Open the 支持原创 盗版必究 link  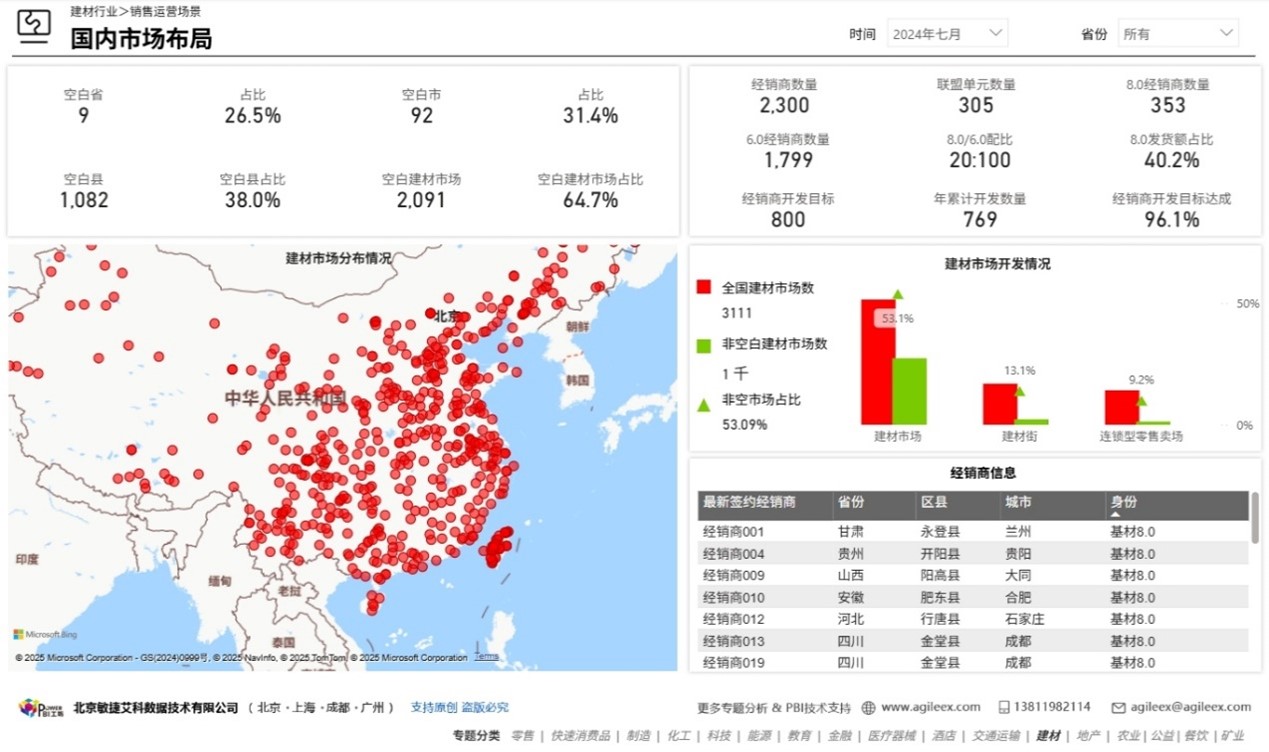coord(460,707)
